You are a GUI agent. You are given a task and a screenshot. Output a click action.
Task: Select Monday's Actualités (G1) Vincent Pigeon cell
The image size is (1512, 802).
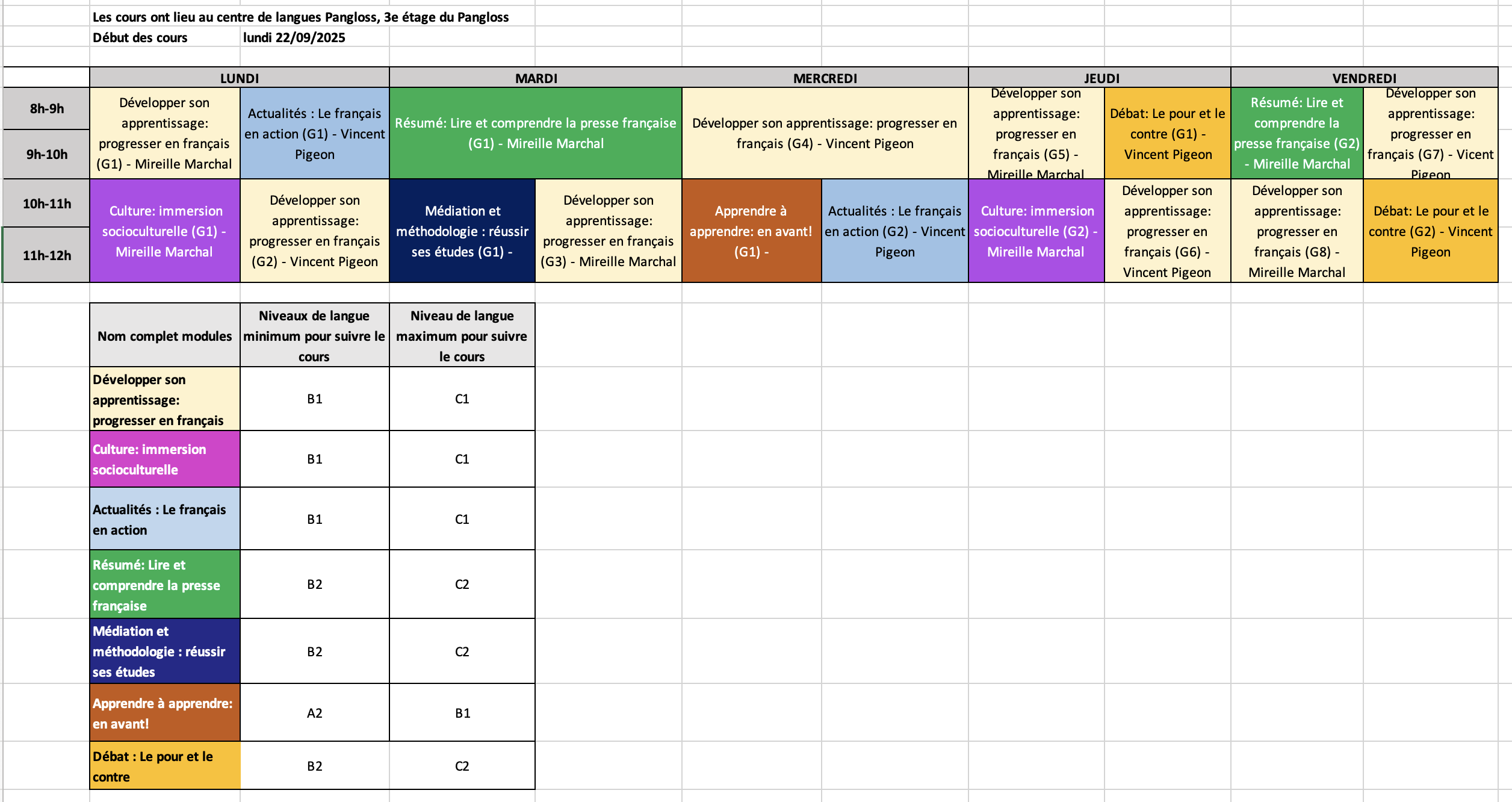point(315,133)
